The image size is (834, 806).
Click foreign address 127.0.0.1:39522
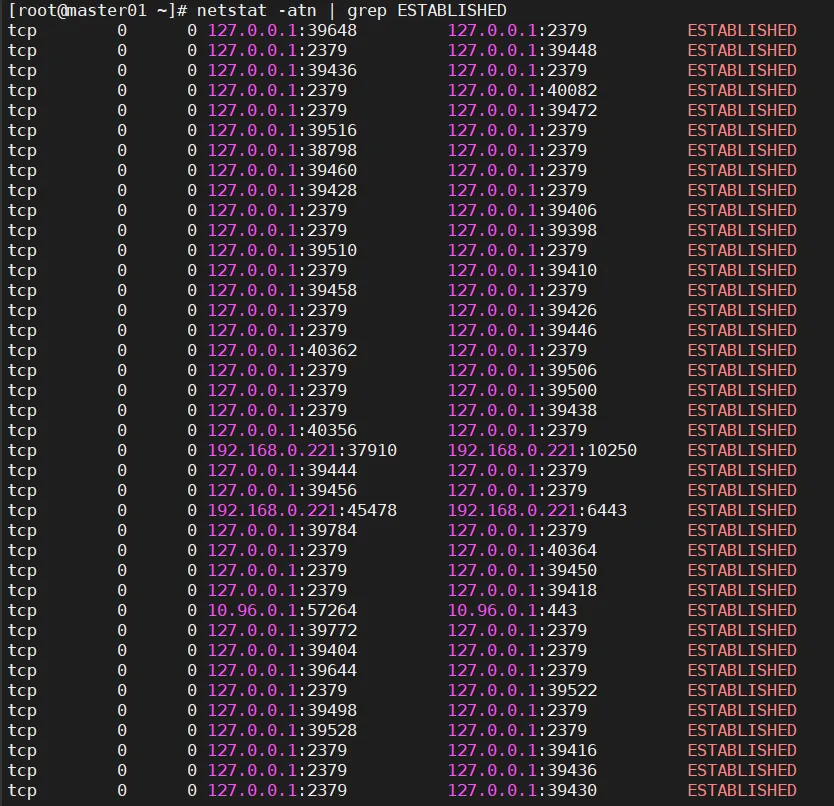pos(522,691)
